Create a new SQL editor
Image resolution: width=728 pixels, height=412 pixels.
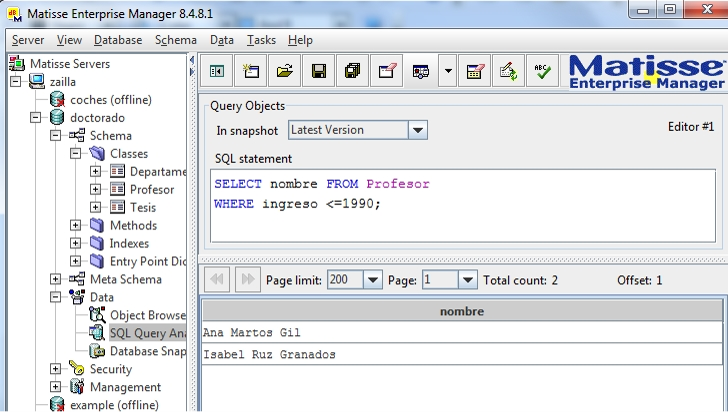coord(251,71)
